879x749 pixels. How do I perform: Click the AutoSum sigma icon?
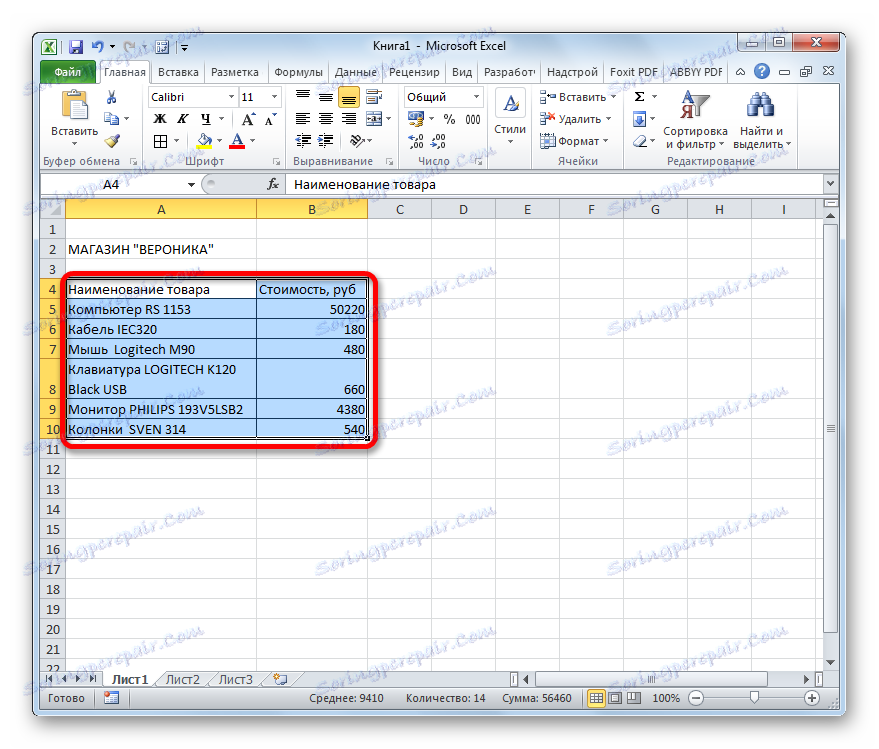point(639,97)
